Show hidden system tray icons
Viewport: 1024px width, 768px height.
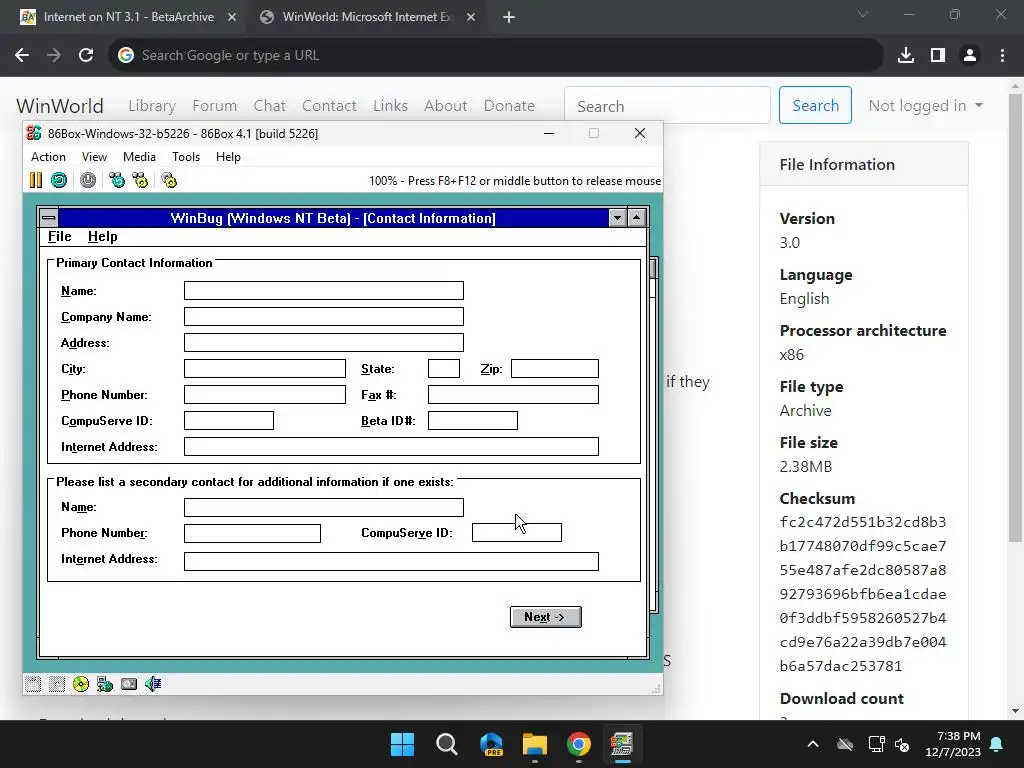click(x=813, y=744)
